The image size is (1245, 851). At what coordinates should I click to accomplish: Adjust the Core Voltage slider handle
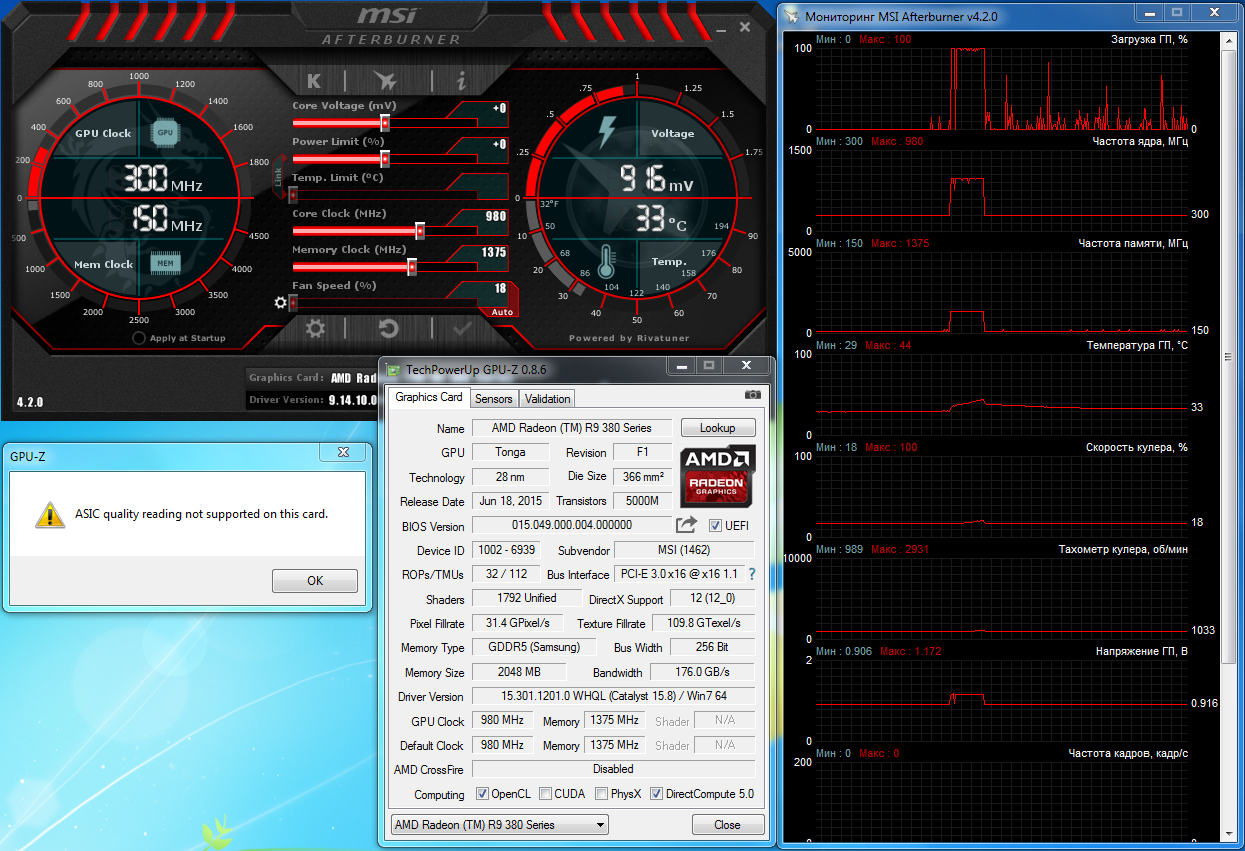coord(384,123)
